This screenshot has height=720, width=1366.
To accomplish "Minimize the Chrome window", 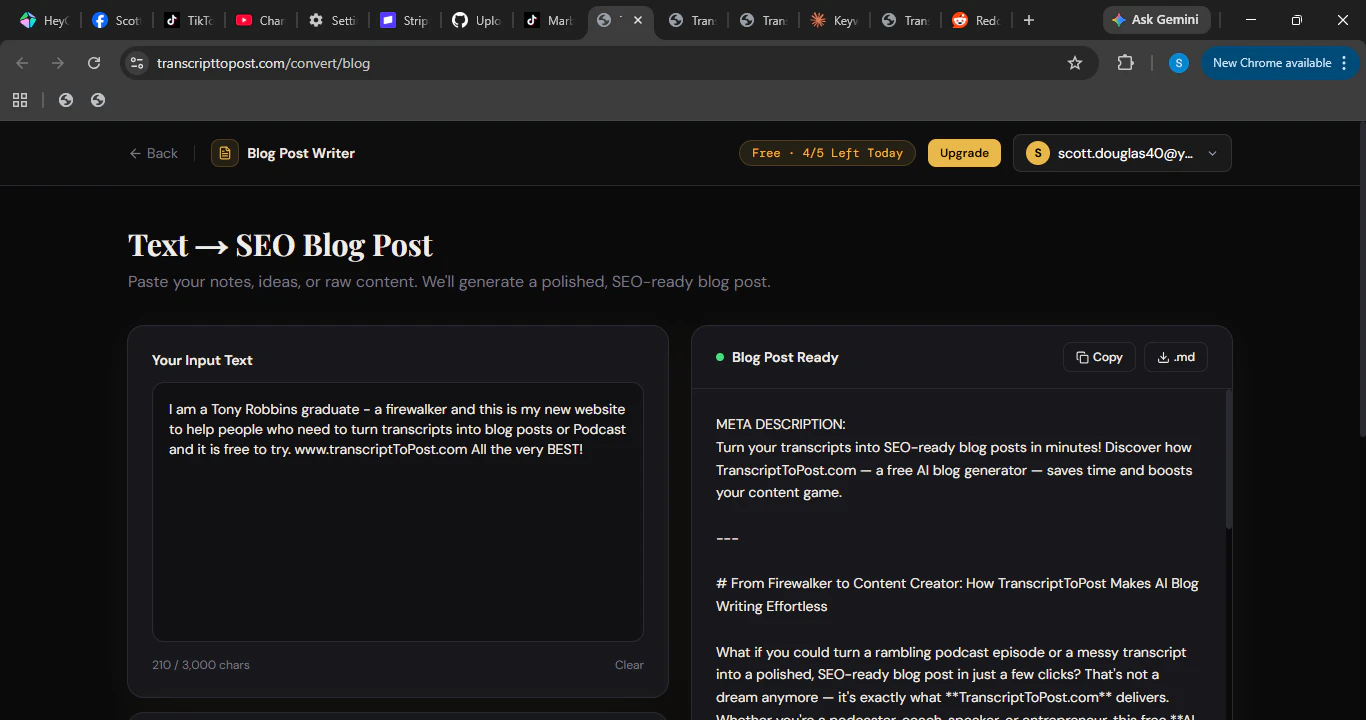I will (x=1251, y=20).
